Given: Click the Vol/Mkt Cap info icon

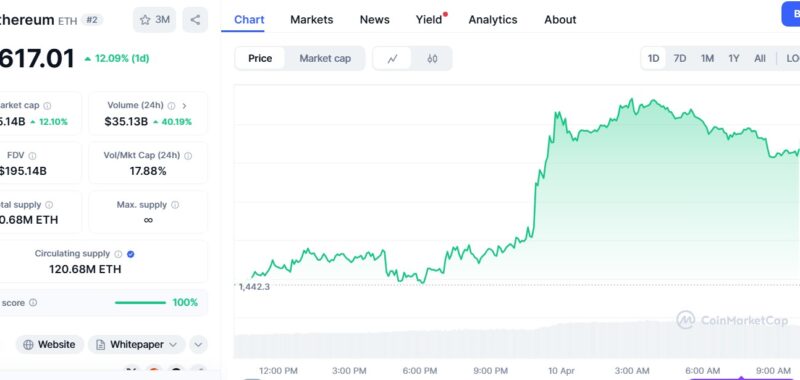Looking at the screenshot, I should pyautogui.click(x=188, y=156).
